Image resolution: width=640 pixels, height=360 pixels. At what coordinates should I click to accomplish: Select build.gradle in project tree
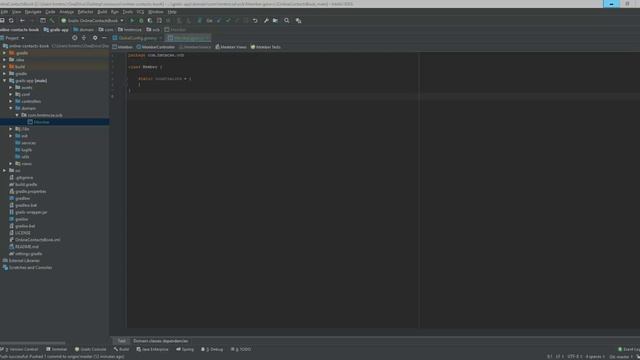[x=23, y=184]
